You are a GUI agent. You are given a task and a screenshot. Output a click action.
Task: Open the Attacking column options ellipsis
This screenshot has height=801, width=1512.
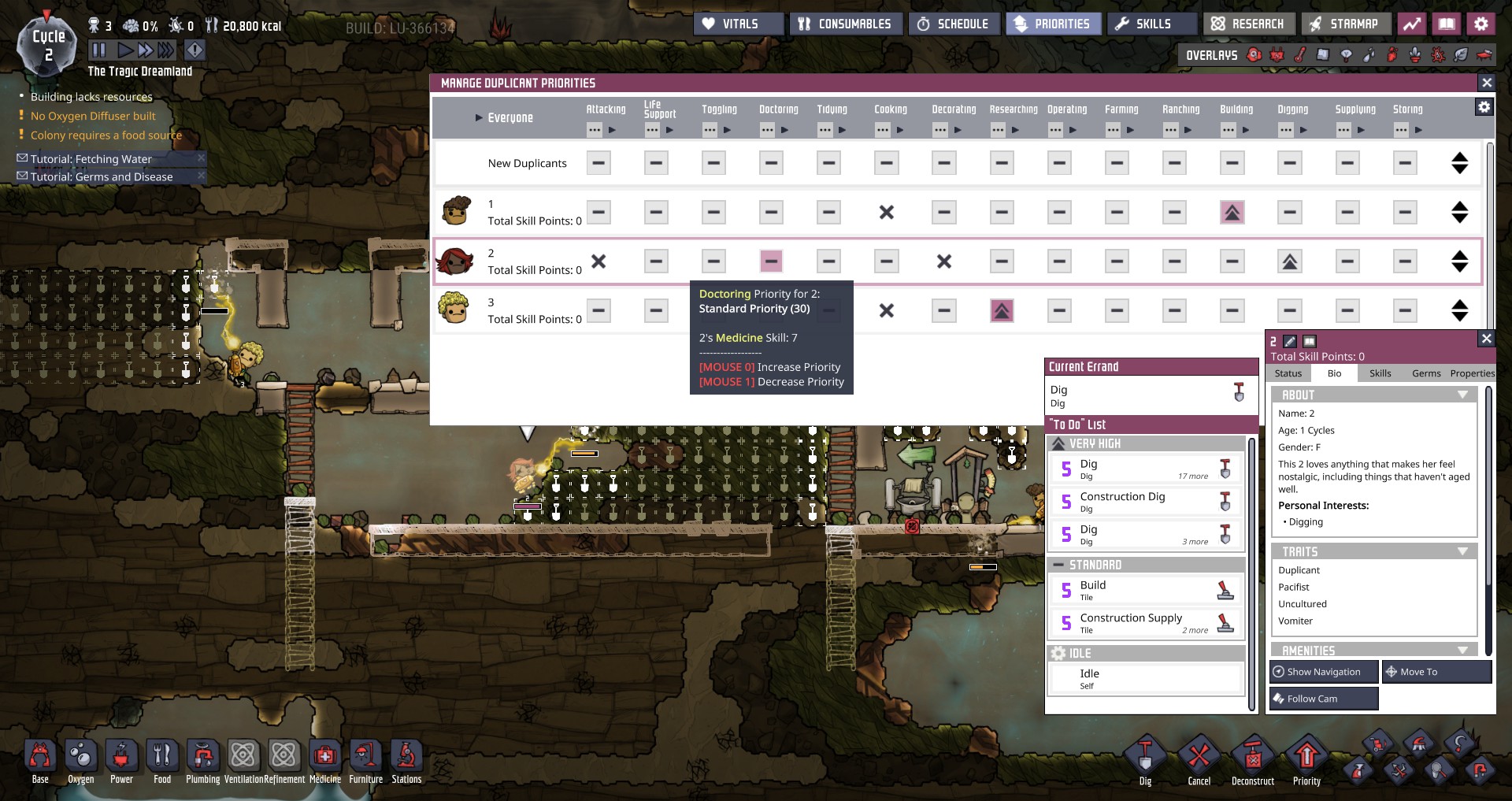(595, 130)
